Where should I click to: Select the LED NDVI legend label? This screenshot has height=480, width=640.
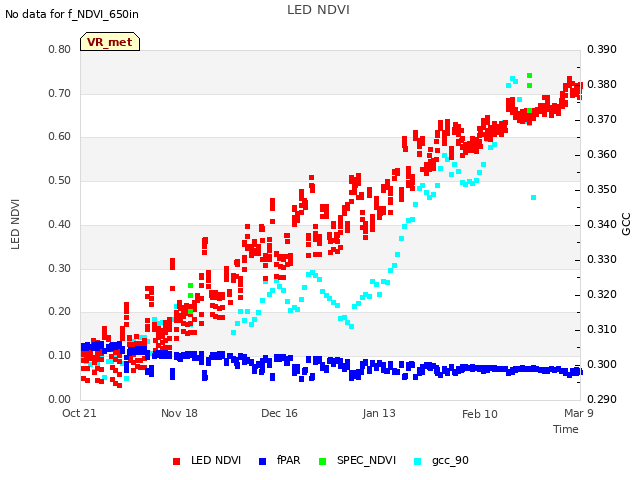pos(216,460)
